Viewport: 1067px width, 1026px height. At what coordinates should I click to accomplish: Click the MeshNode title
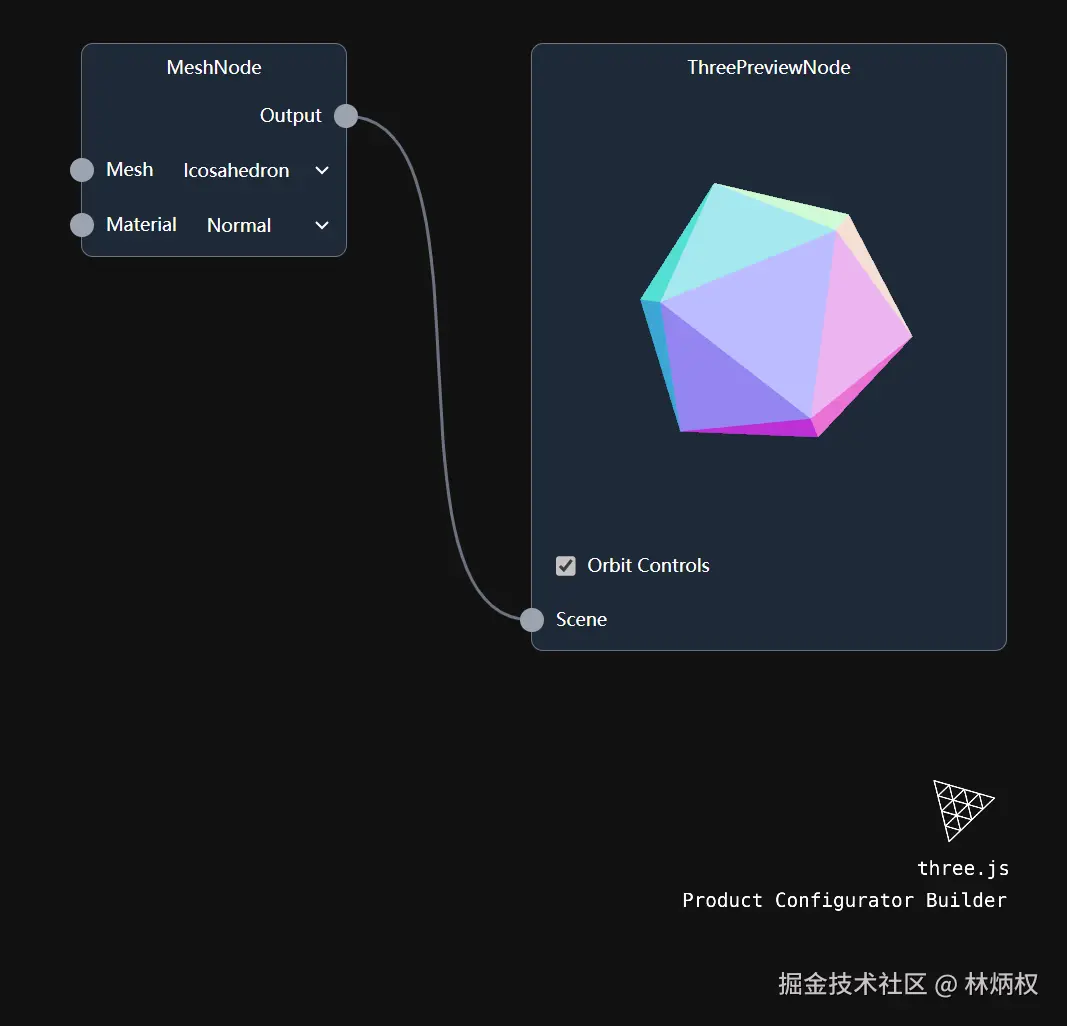(x=214, y=67)
